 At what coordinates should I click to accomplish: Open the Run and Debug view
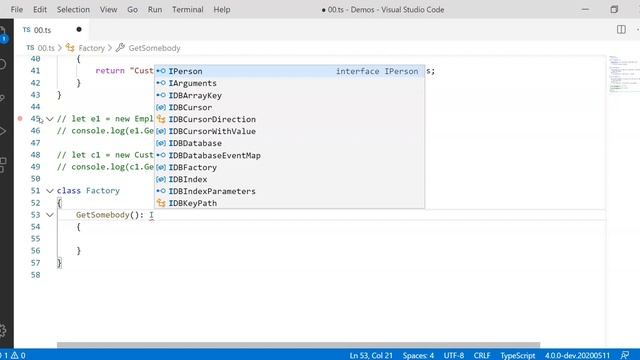(x=3, y=131)
